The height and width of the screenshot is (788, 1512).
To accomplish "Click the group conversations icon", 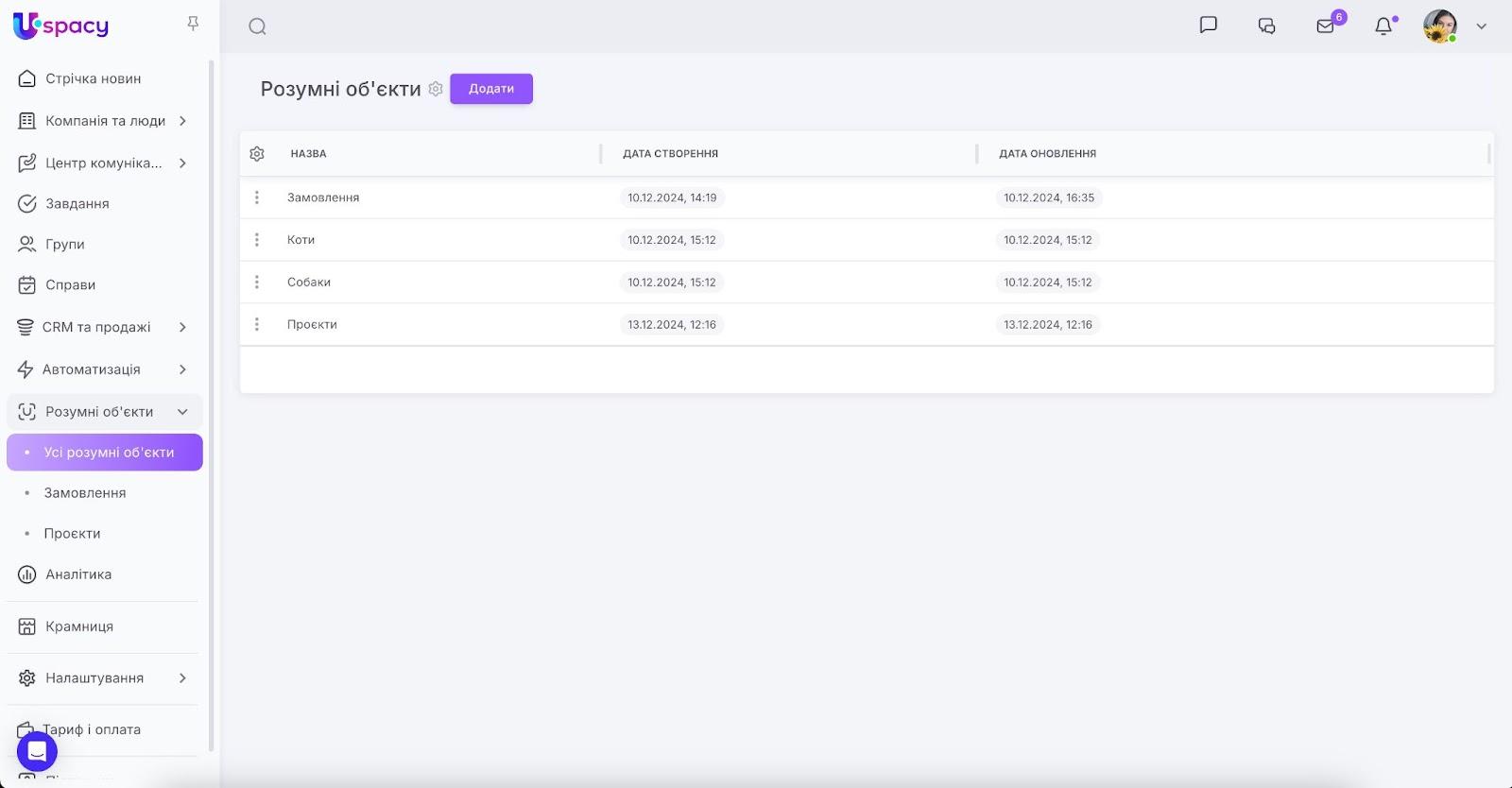I will [x=1267, y=26].
